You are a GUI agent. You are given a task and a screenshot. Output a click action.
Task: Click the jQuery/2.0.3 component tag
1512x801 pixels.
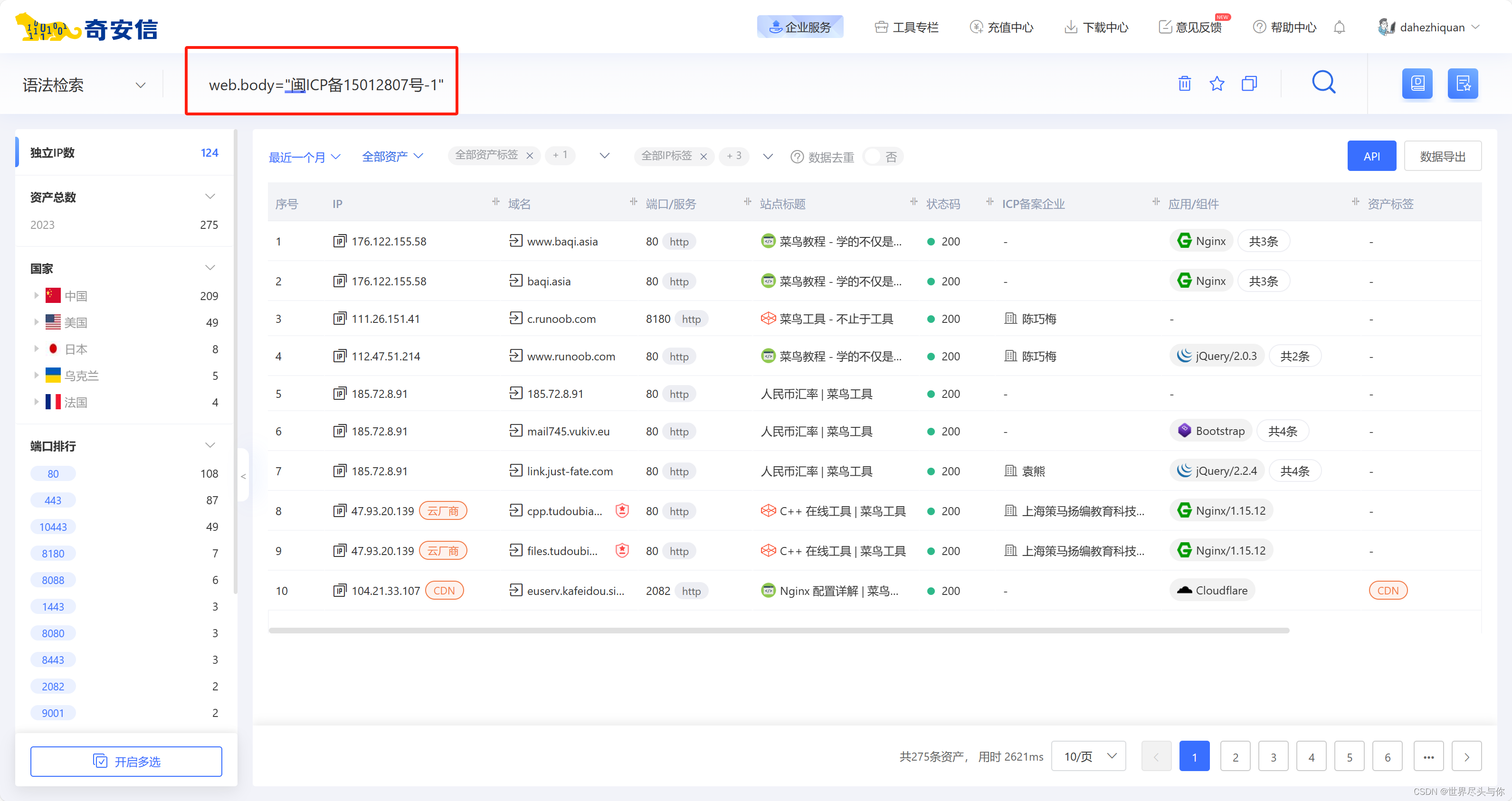[x=1217, y=356]
